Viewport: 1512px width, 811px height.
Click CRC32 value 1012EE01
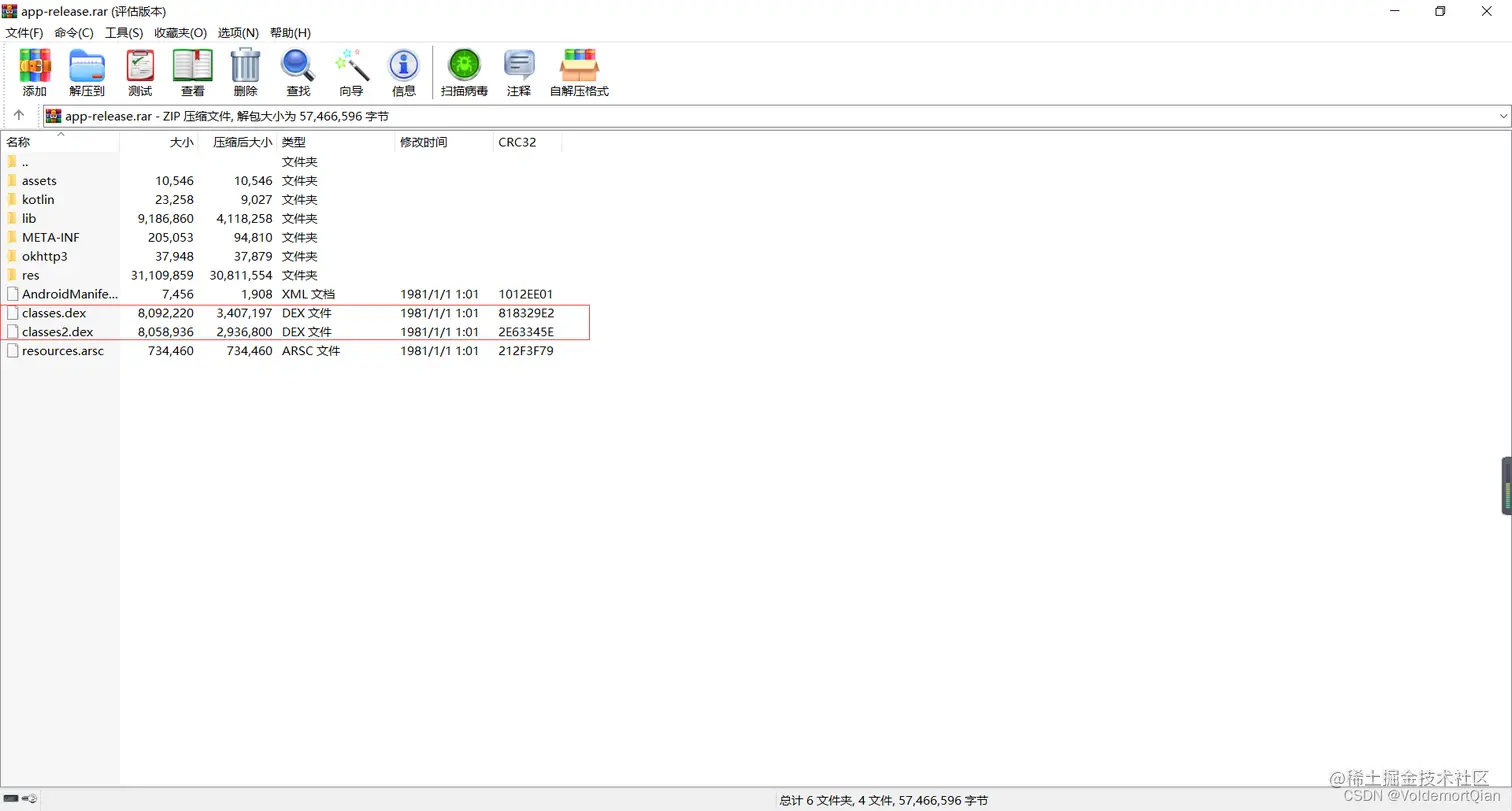click(x=526, y=294)
